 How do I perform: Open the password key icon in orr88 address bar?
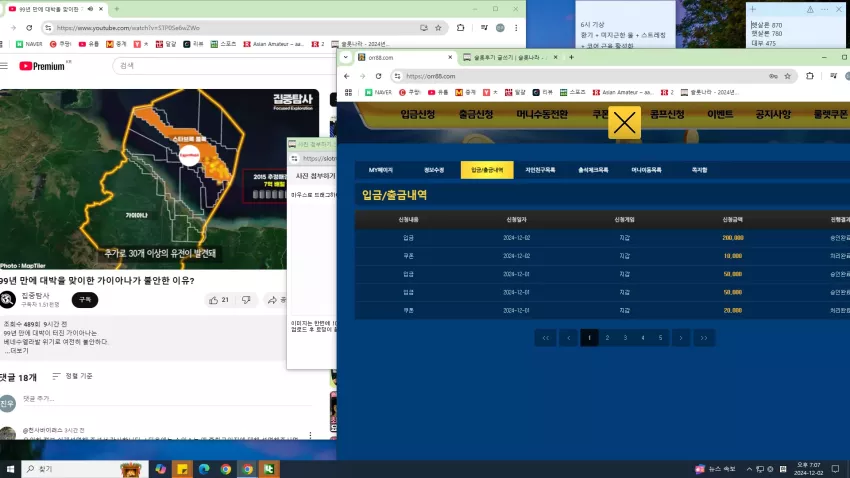[773, 76]
